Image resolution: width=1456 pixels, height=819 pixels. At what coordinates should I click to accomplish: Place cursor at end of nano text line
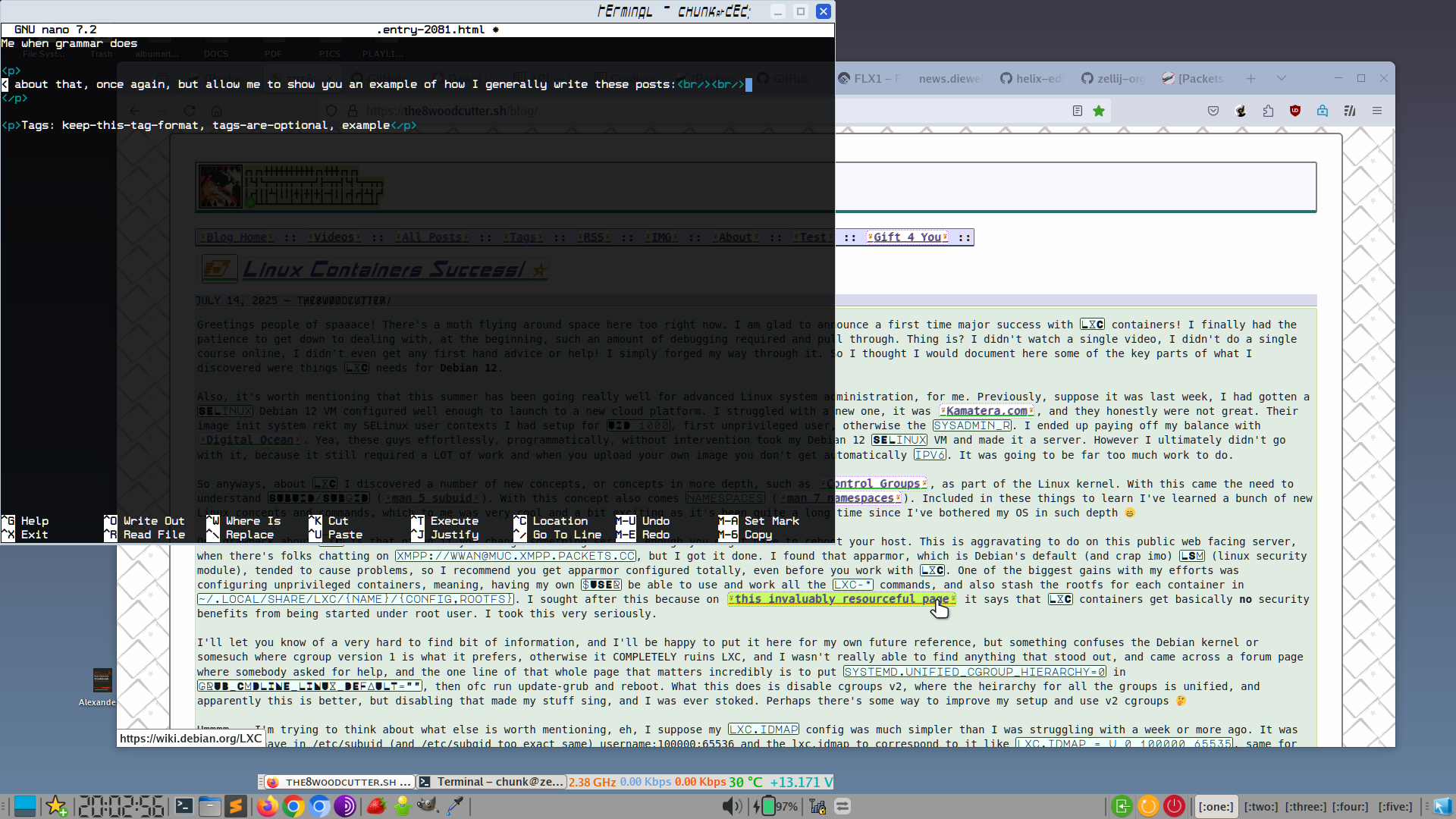(748, 84)
